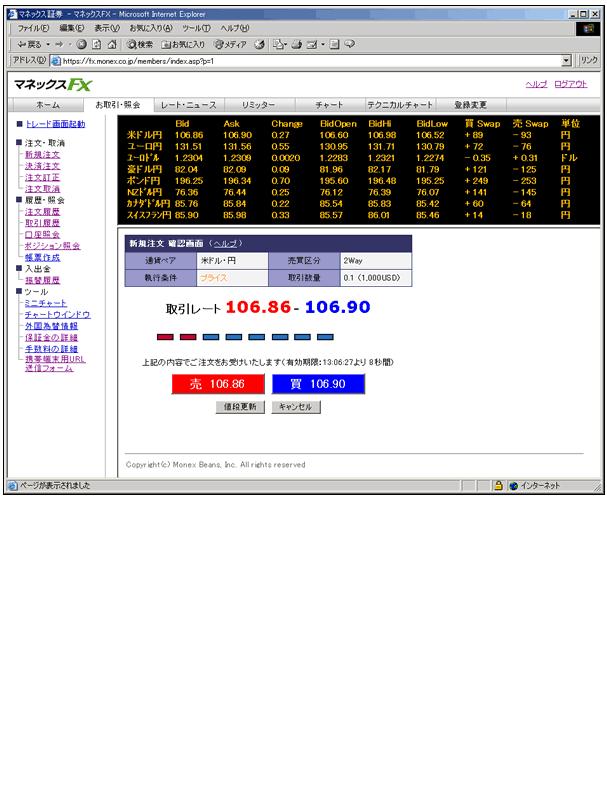Open the 取引履歴 sidebar link
Viewport: 607px width, 800px height.
42,223
